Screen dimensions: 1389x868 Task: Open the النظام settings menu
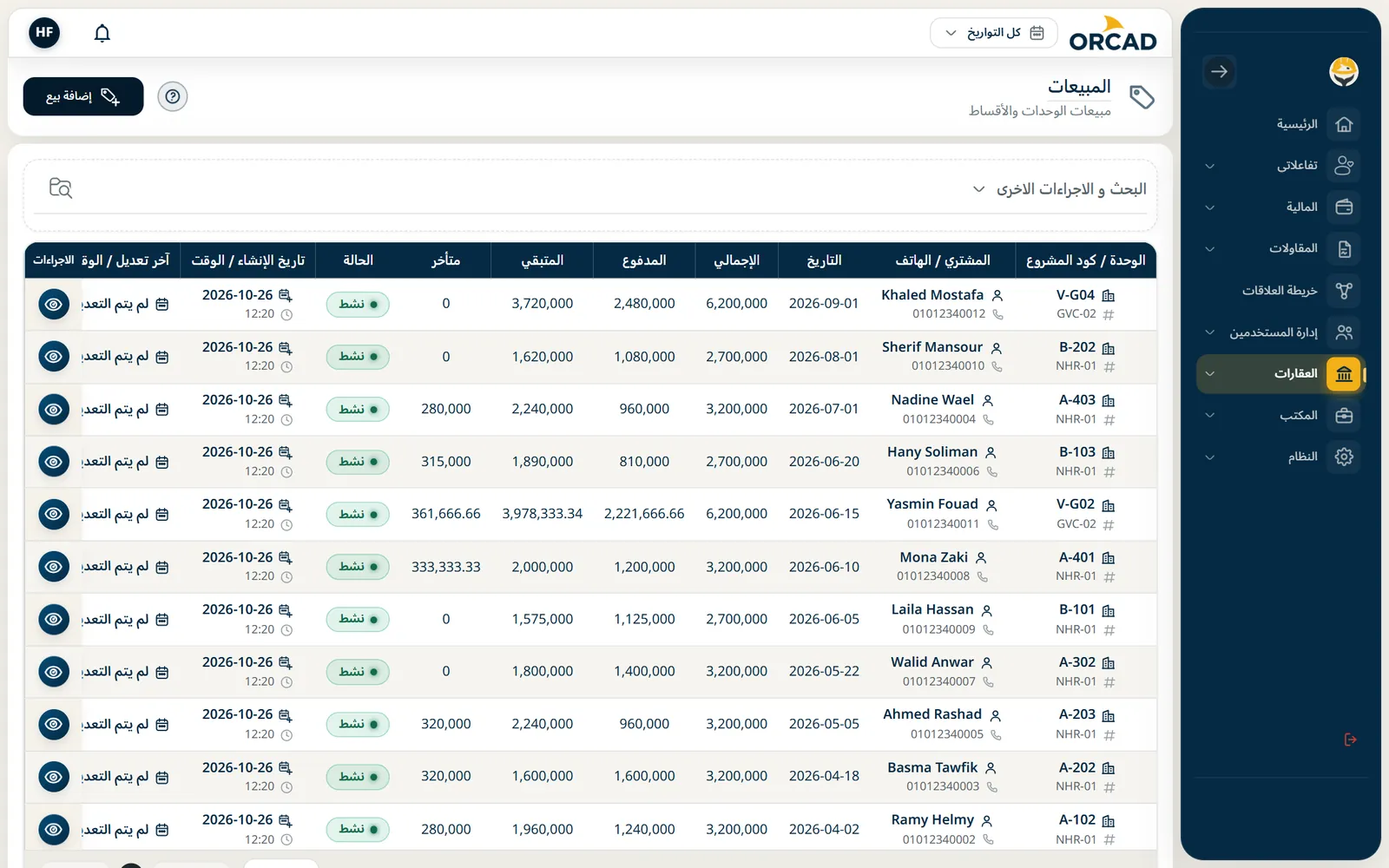[1280, 457]
